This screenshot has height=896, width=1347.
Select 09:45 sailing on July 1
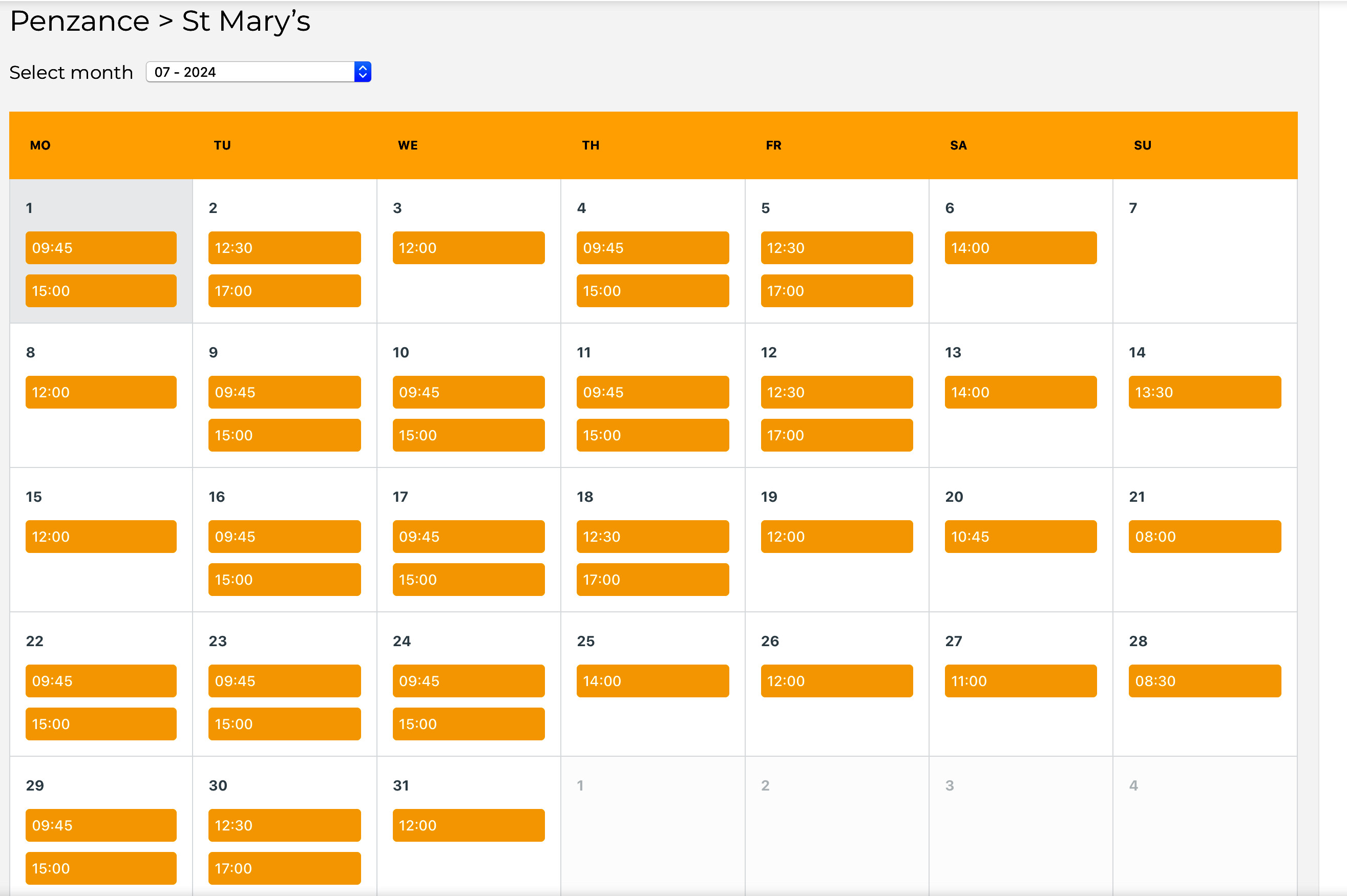100,248
